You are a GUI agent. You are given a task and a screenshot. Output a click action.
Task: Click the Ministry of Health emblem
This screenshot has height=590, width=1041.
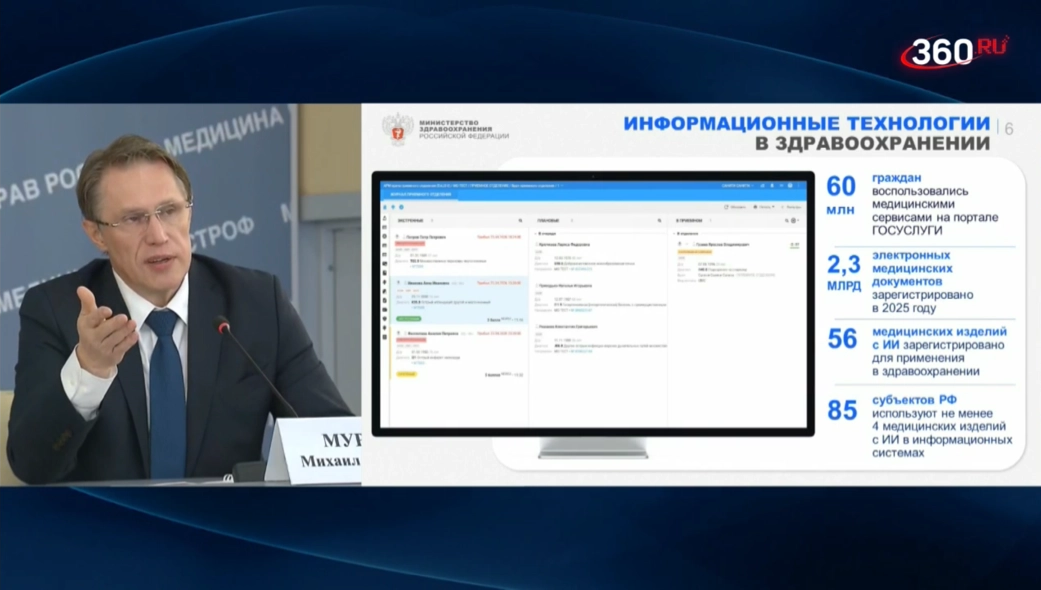(x=398, y=129)
